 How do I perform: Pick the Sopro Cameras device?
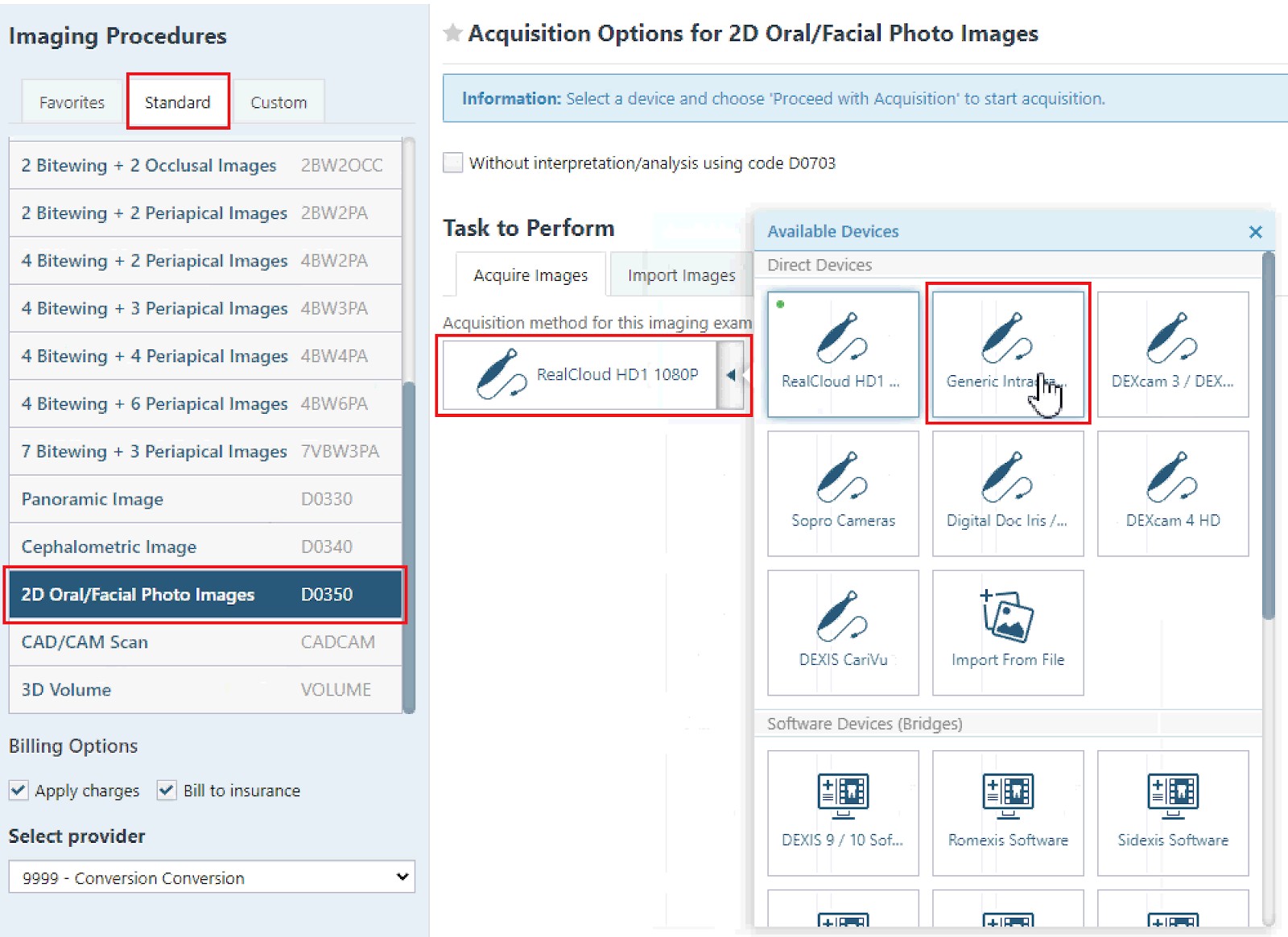(843, 493)
